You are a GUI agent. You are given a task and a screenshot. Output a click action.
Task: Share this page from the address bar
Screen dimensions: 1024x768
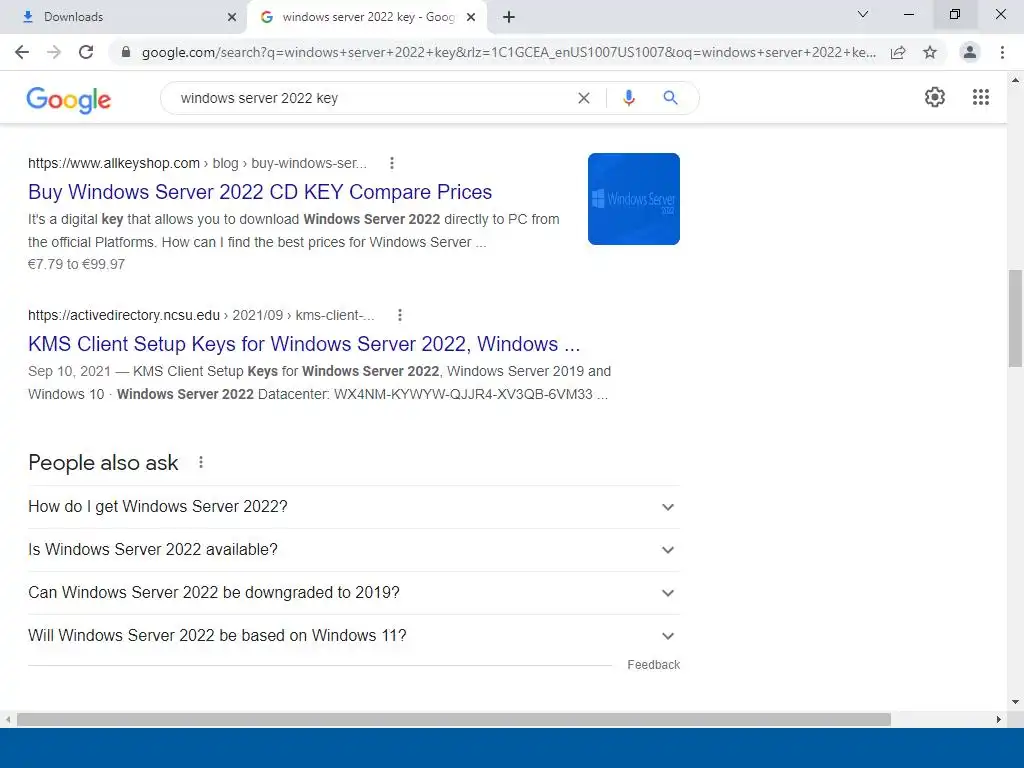[x=898, y=52]
